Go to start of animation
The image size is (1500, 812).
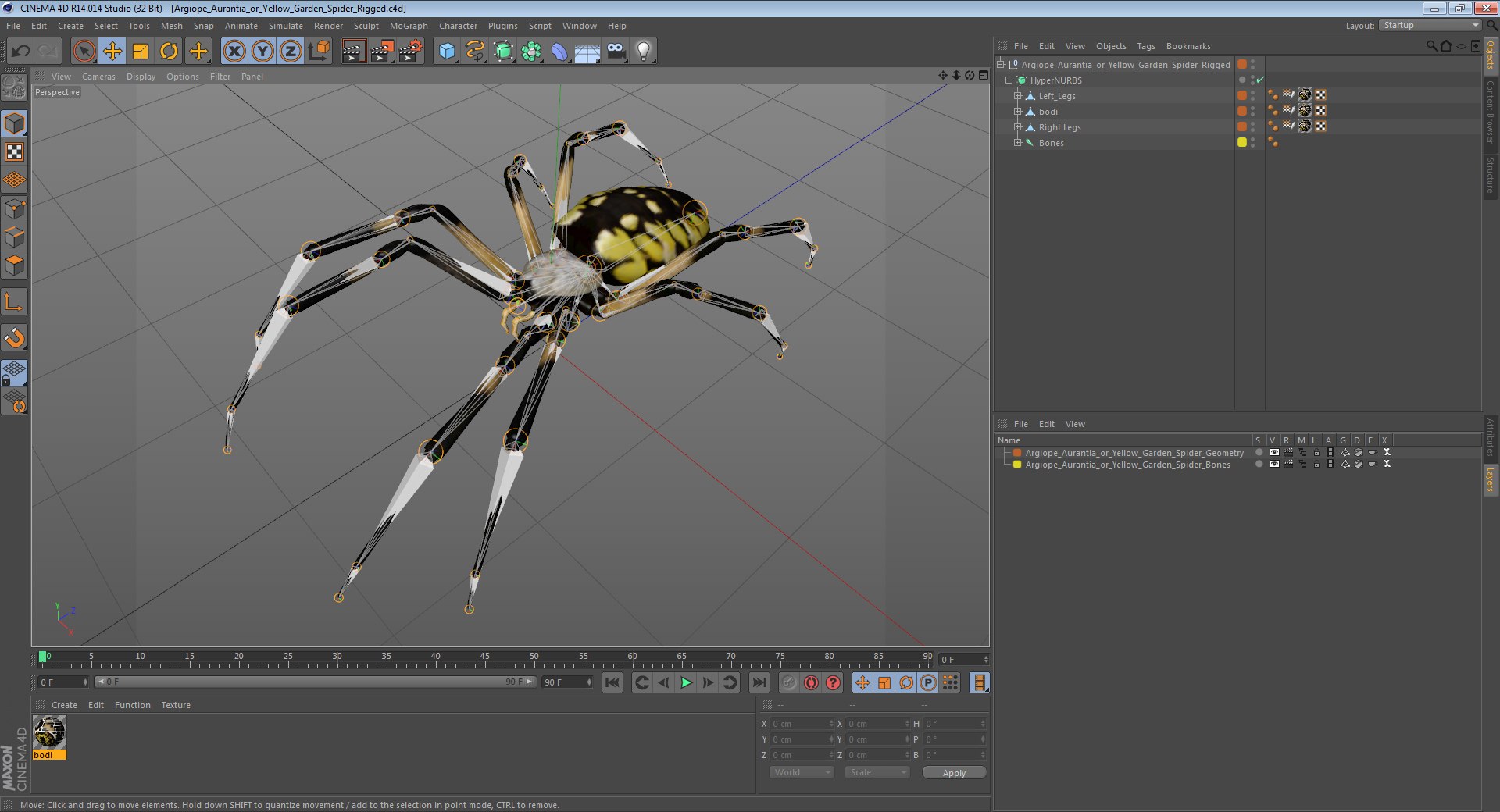point(612,682)
